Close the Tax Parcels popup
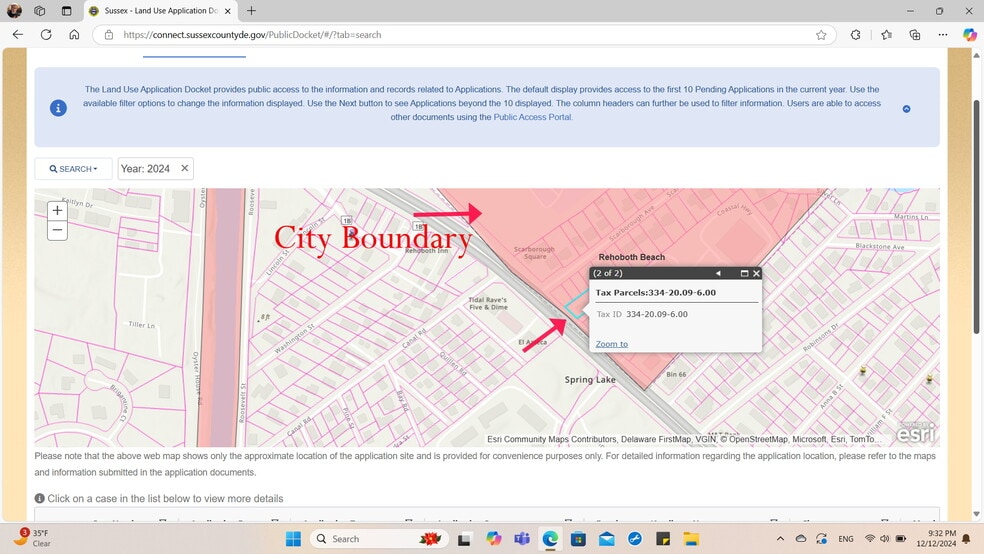The height and width of the screenshot is (554, 984). [x=756, y=273]
